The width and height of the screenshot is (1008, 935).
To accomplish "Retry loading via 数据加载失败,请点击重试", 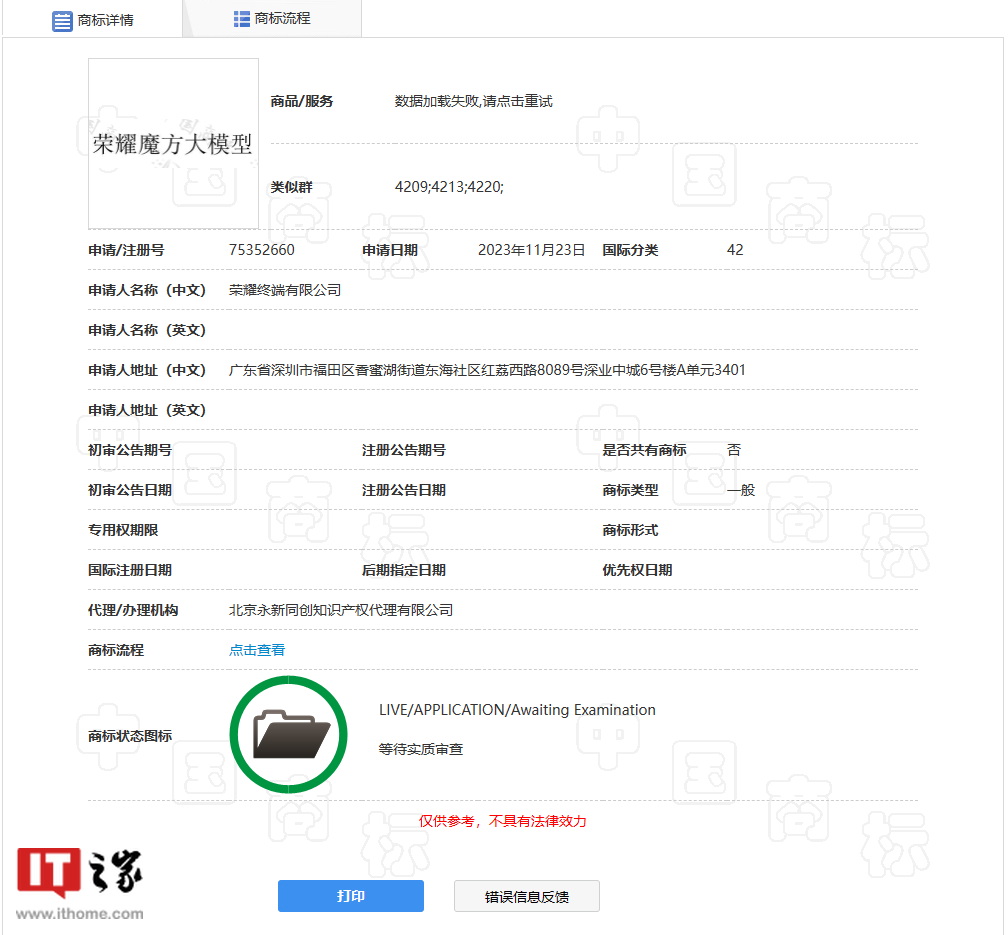I will (x=473, y=101).
